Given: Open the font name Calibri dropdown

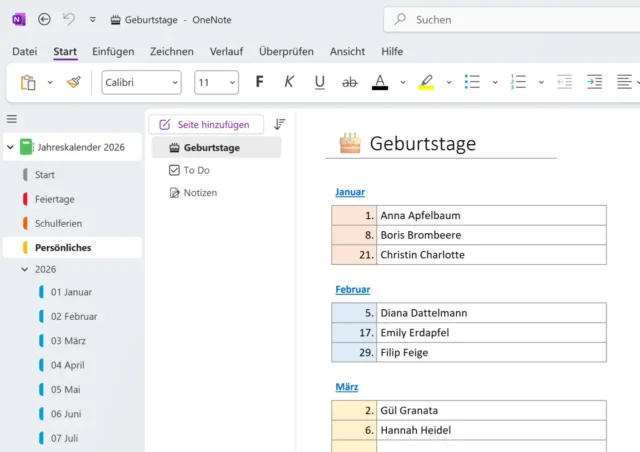Looking at the screenshot, I should (x=141, y=82).
